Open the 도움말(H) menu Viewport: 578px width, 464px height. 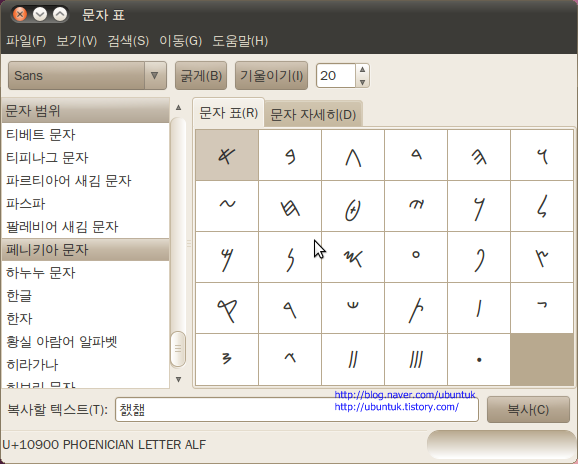[x=240, y=41]
